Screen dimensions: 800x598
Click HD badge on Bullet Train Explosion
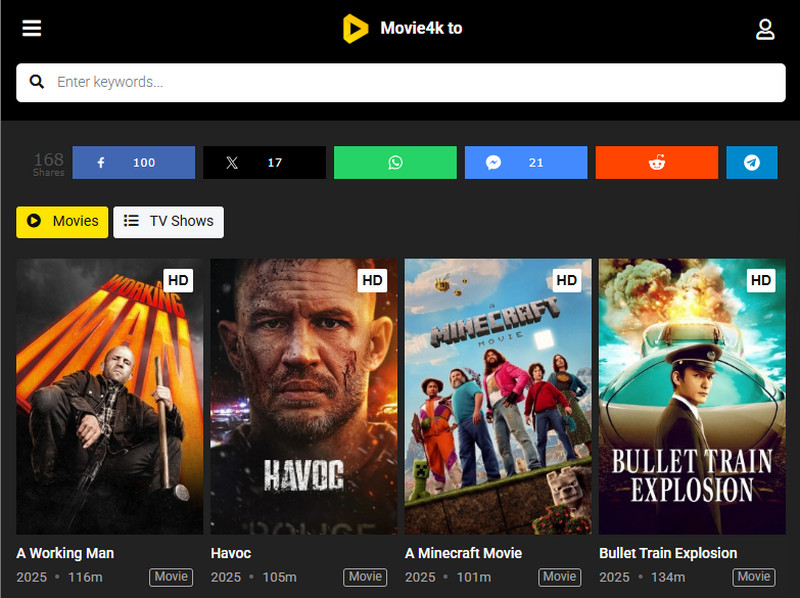tap(761, 280)
